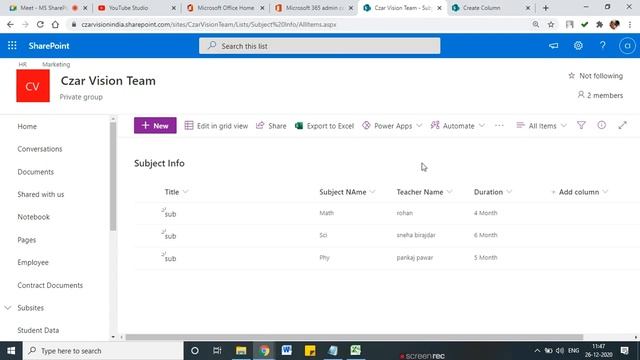Open a new browser tab
This screenshot has height=360, width=640.
tap(546, 8)
